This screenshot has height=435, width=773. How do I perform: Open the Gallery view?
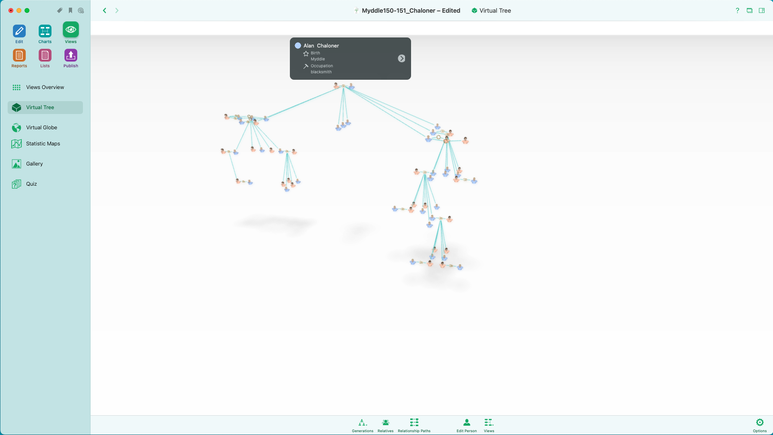tap(45, 164)
